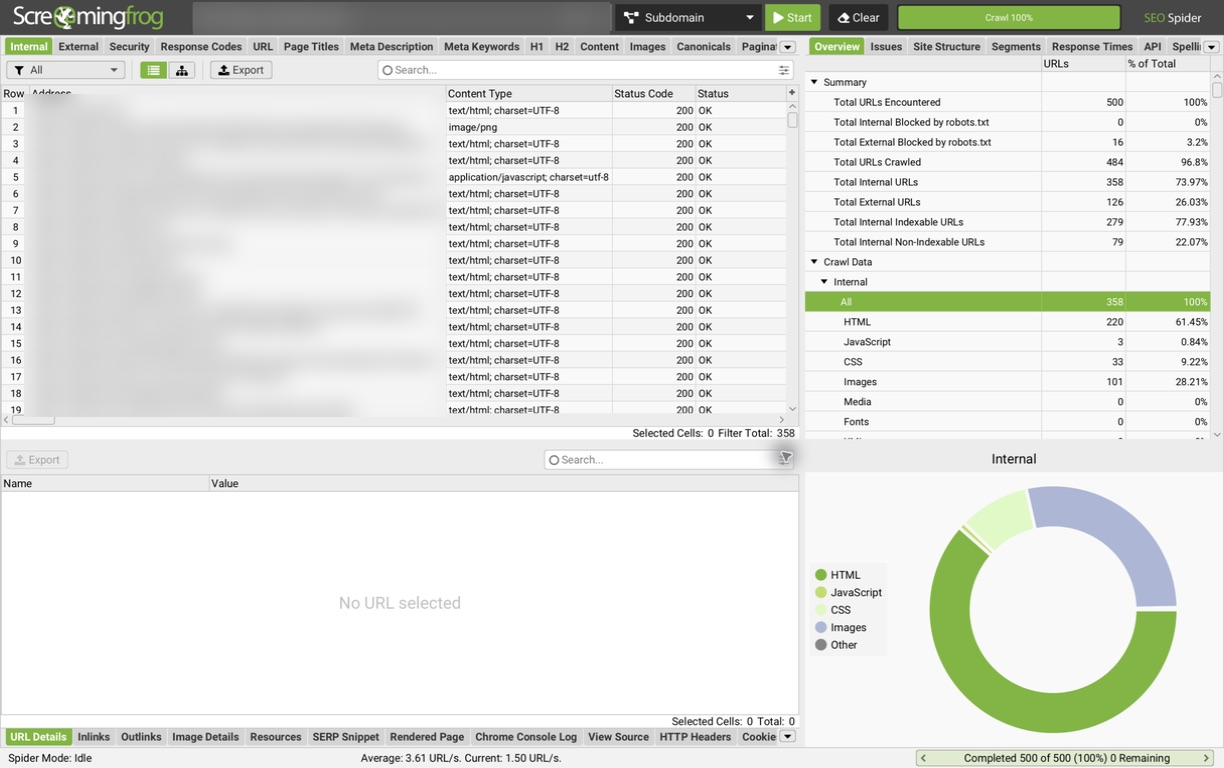Viewport: 1224px width, 768px height.
Task: Click the application/javascript content type cell
Action: coord(529,177)
